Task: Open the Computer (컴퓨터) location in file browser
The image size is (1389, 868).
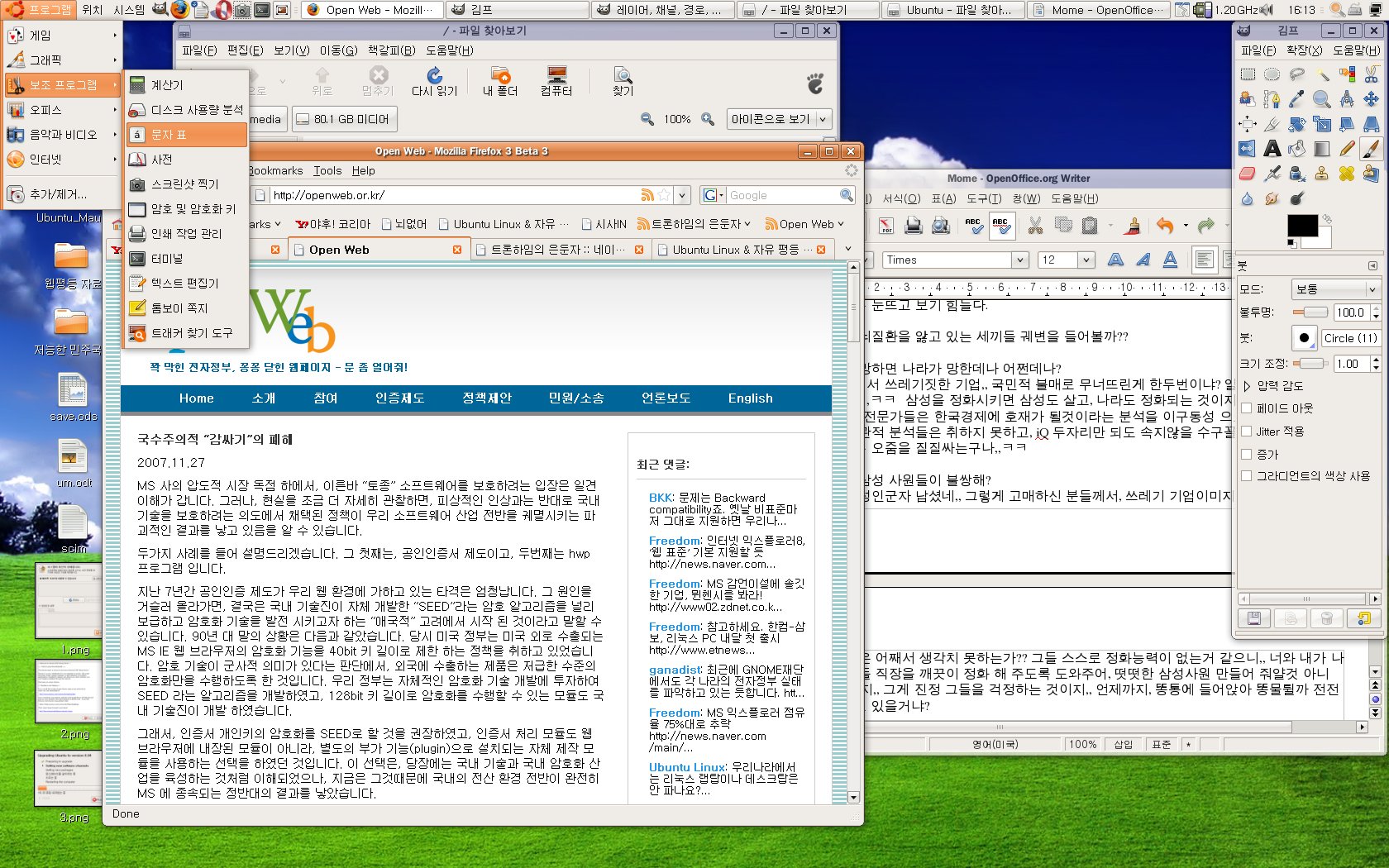Action: [556, 82]
